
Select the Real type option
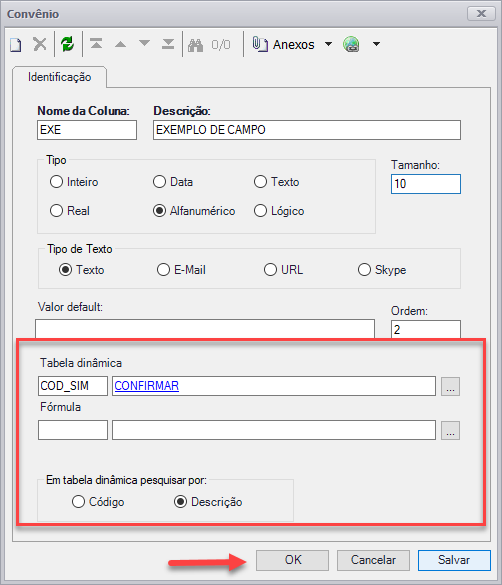click(x=70, y=211)
